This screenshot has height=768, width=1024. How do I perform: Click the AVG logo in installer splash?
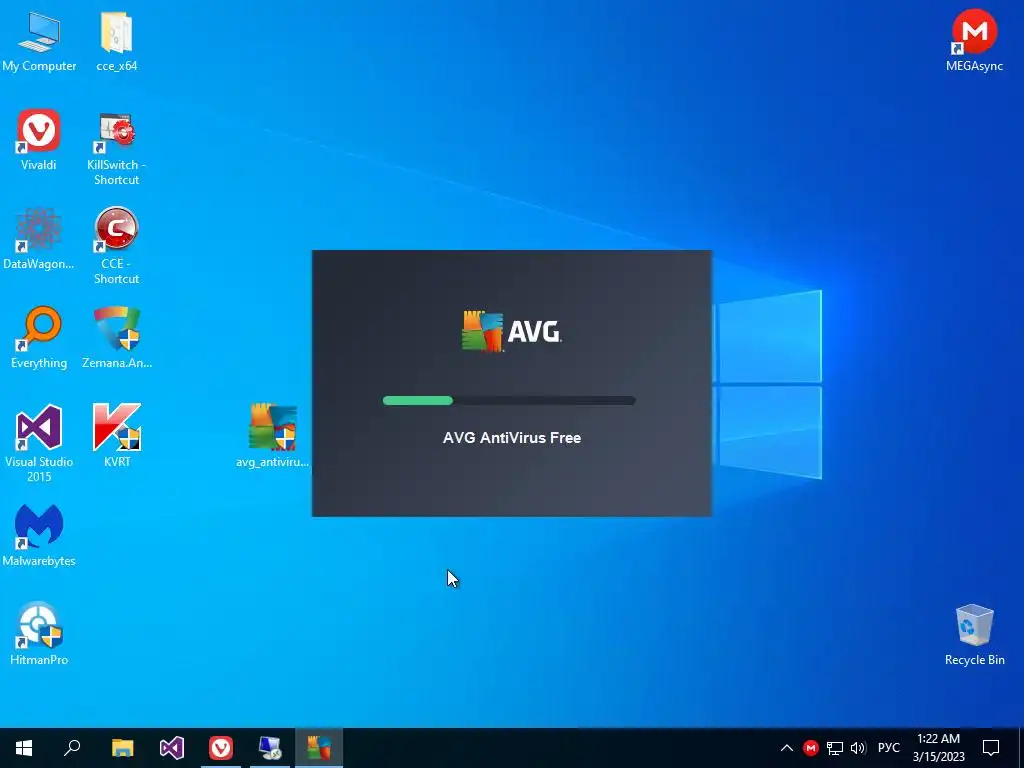511,331
